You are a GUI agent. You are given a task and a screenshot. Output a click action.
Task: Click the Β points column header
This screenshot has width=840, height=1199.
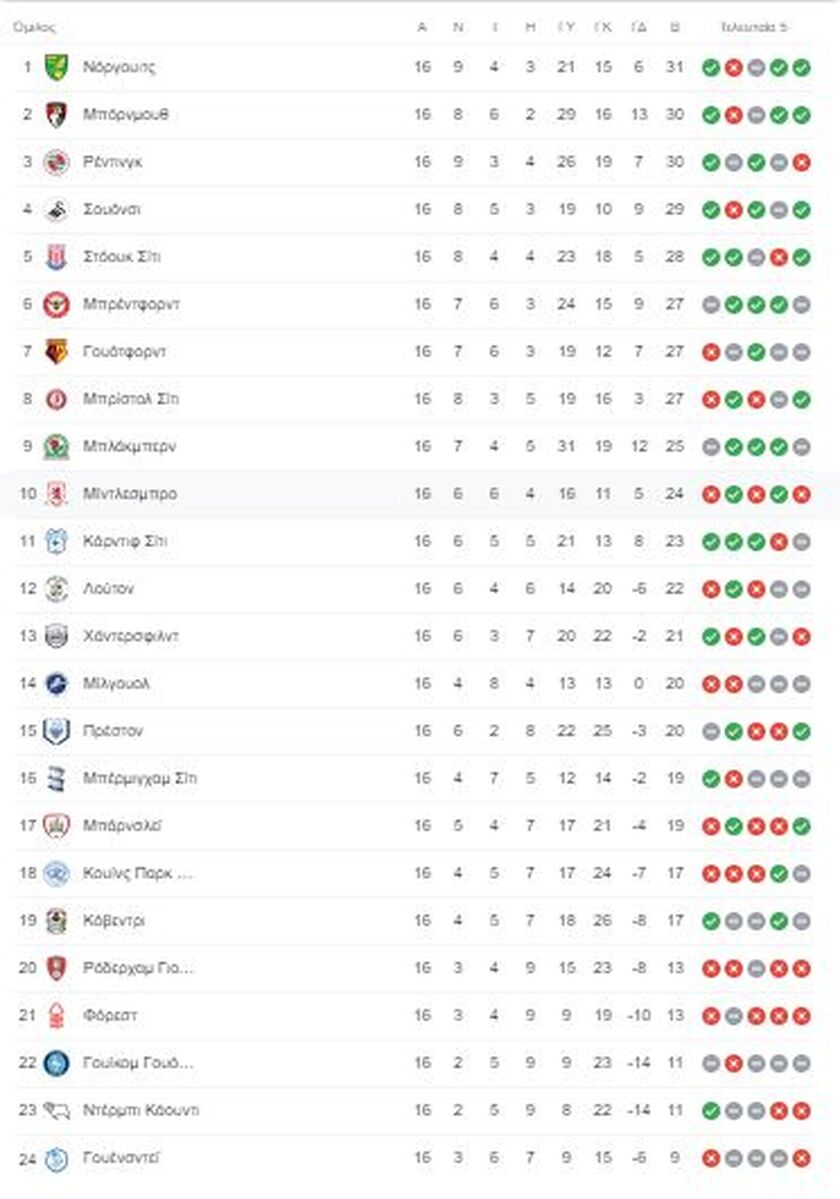[674, 28]
